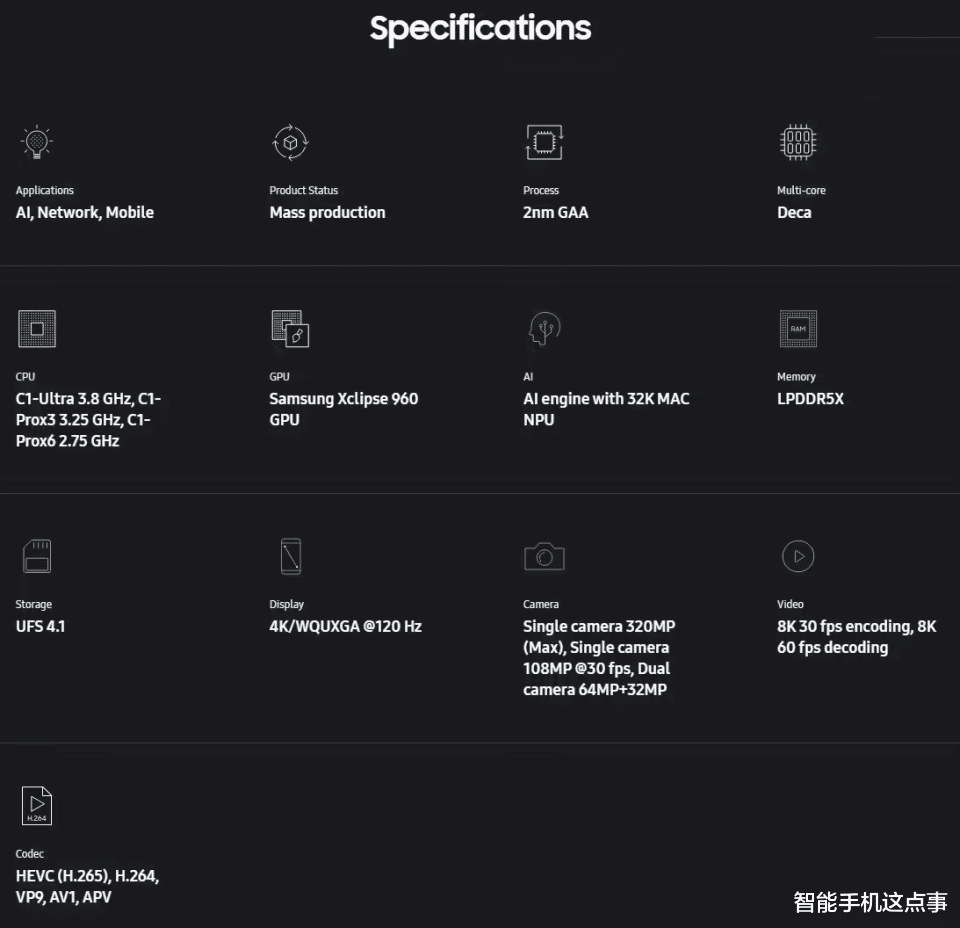This screenshot has height=928, width=960.
Task: Click the 2nm GAA process value
Action: 555,212
